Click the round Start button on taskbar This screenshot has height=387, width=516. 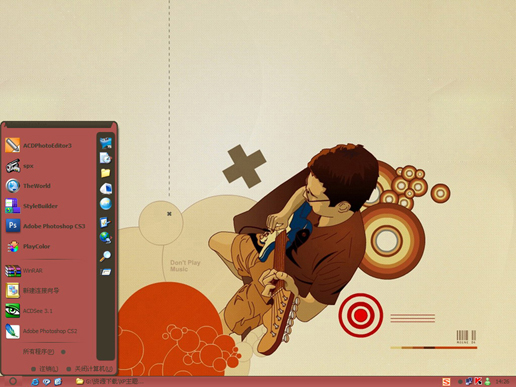pos(13,381)
